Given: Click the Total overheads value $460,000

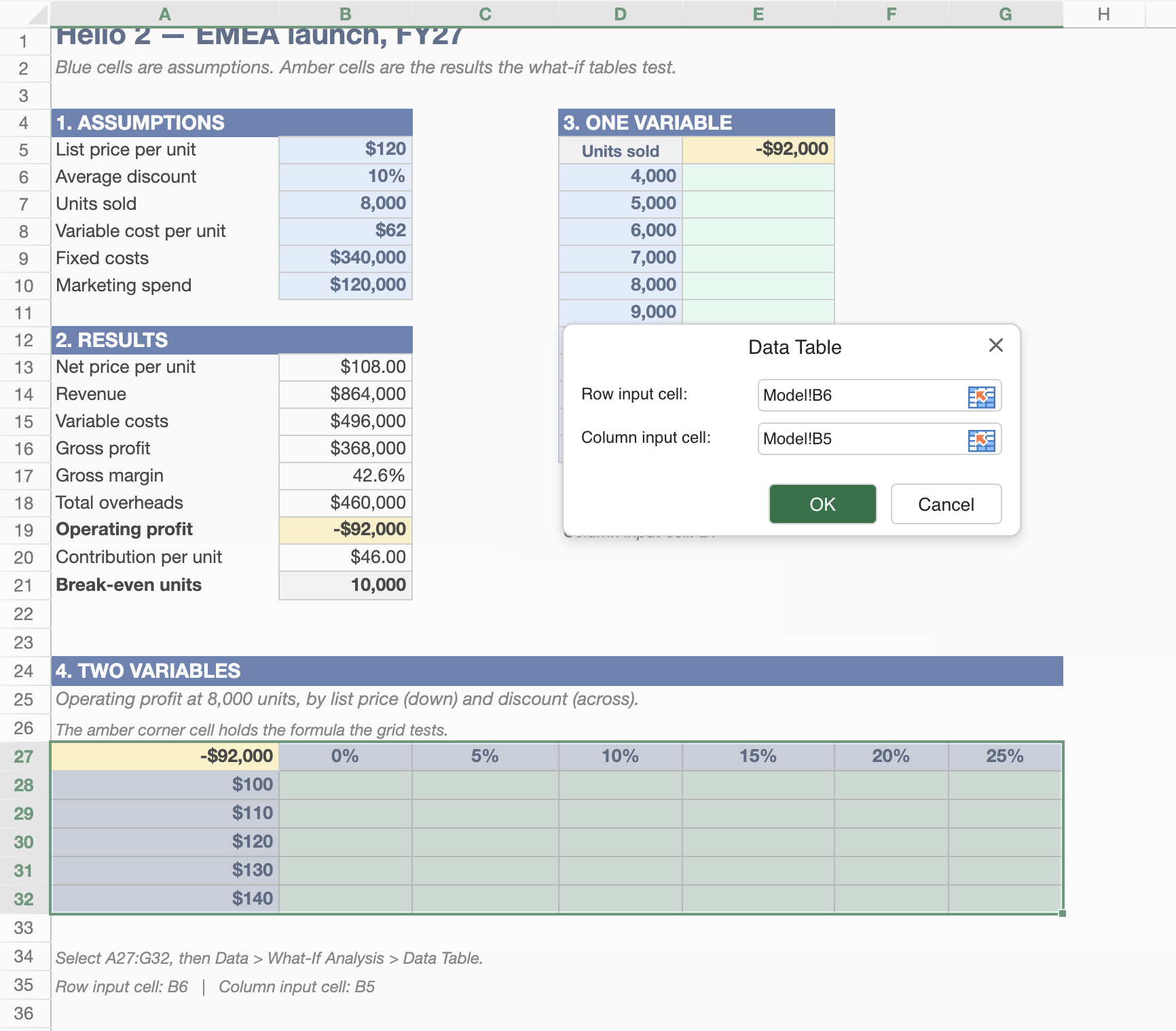Looking at the screenshot, I should (x=345, y=503).
